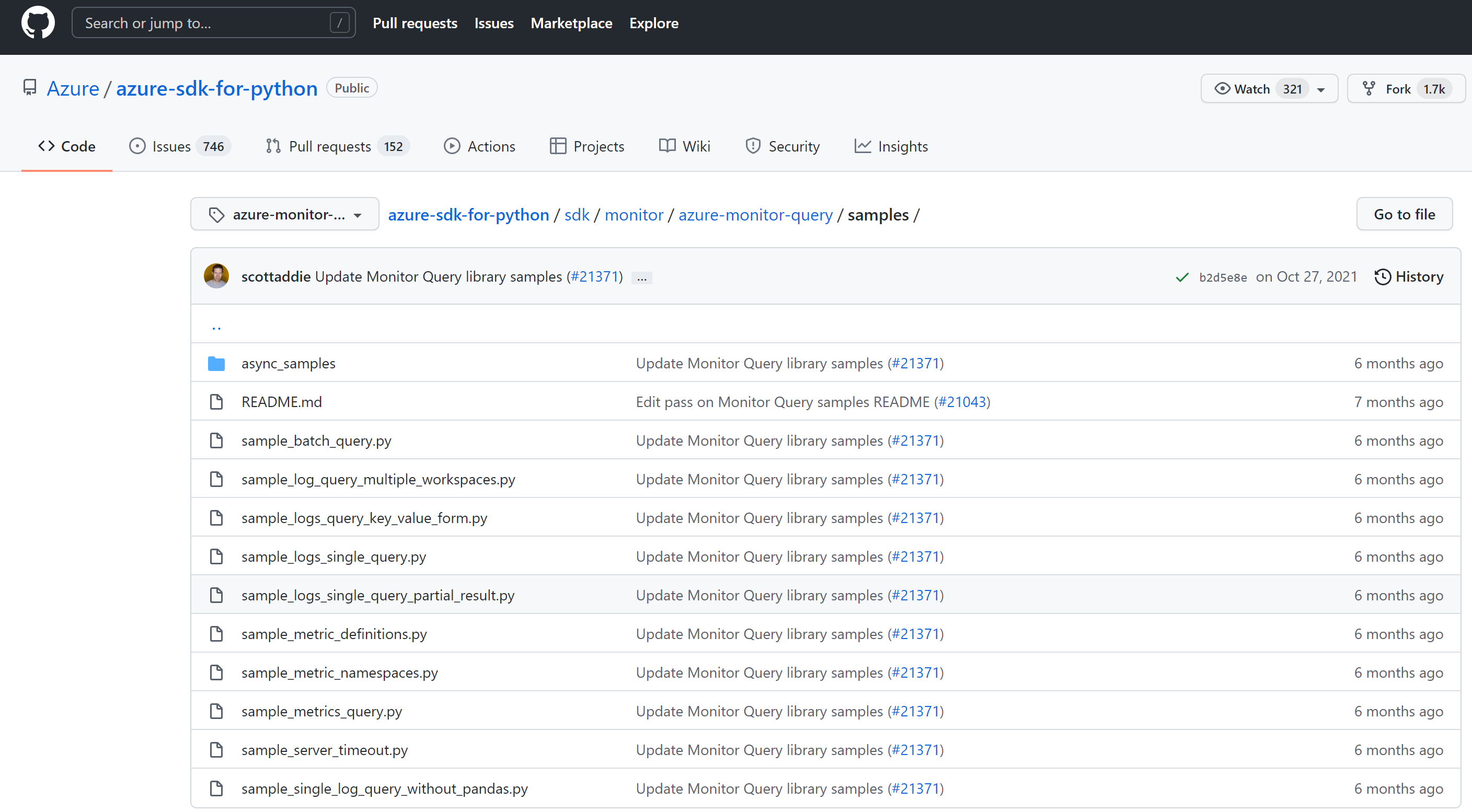Screen dimensions: 1472x812
Task: Click the GitHub octocat logo
Action: (x=38, y=23)
